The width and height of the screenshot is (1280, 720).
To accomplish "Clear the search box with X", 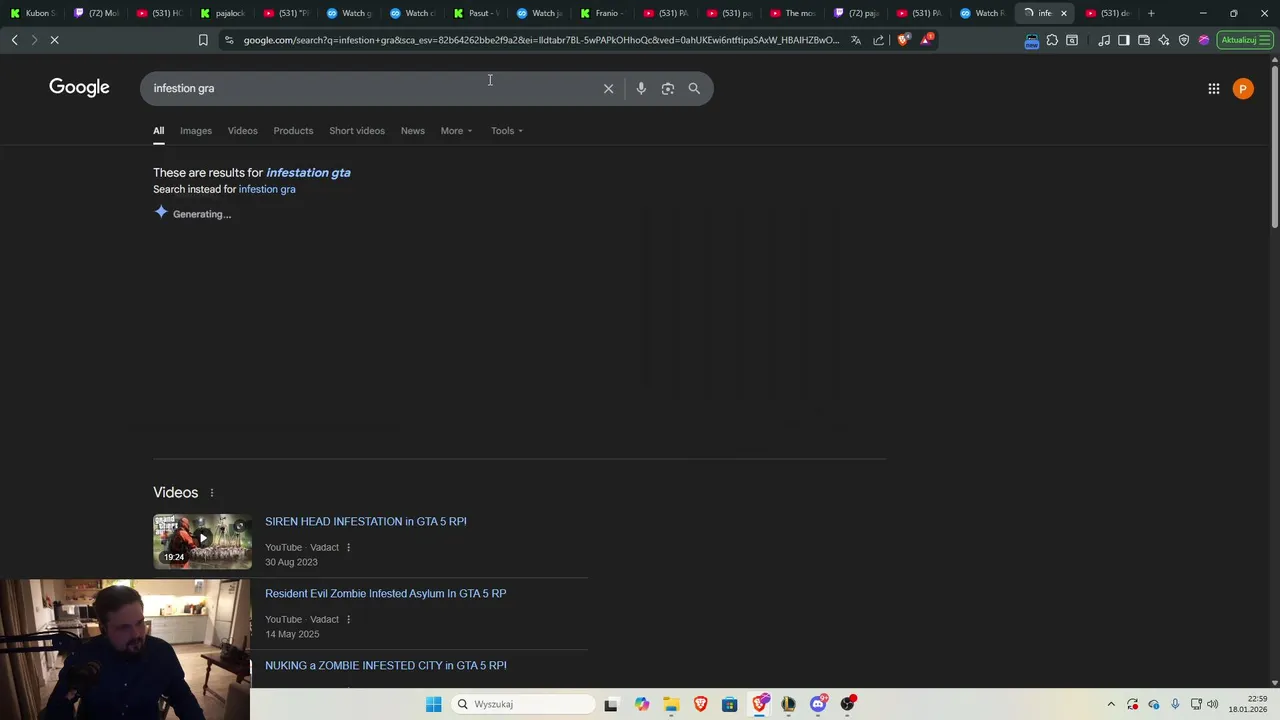I will pos(608,88).
